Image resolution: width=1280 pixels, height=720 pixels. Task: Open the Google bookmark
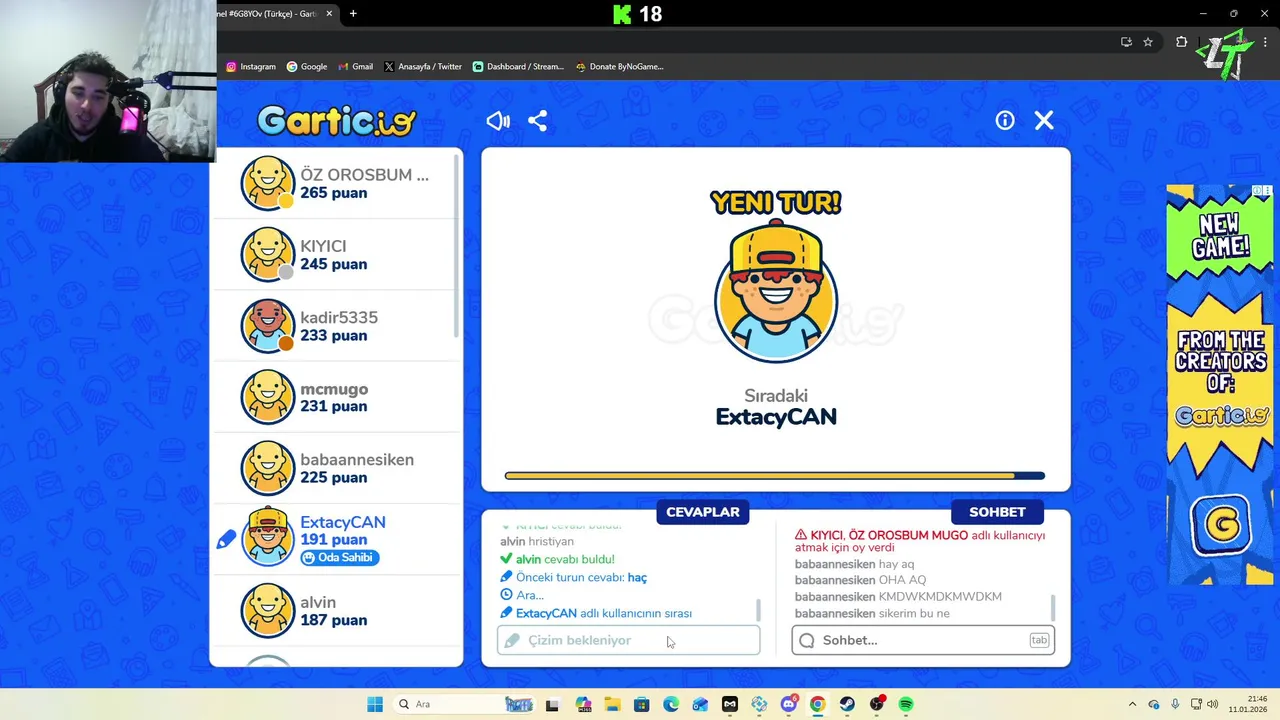click(x=307, y=67)
